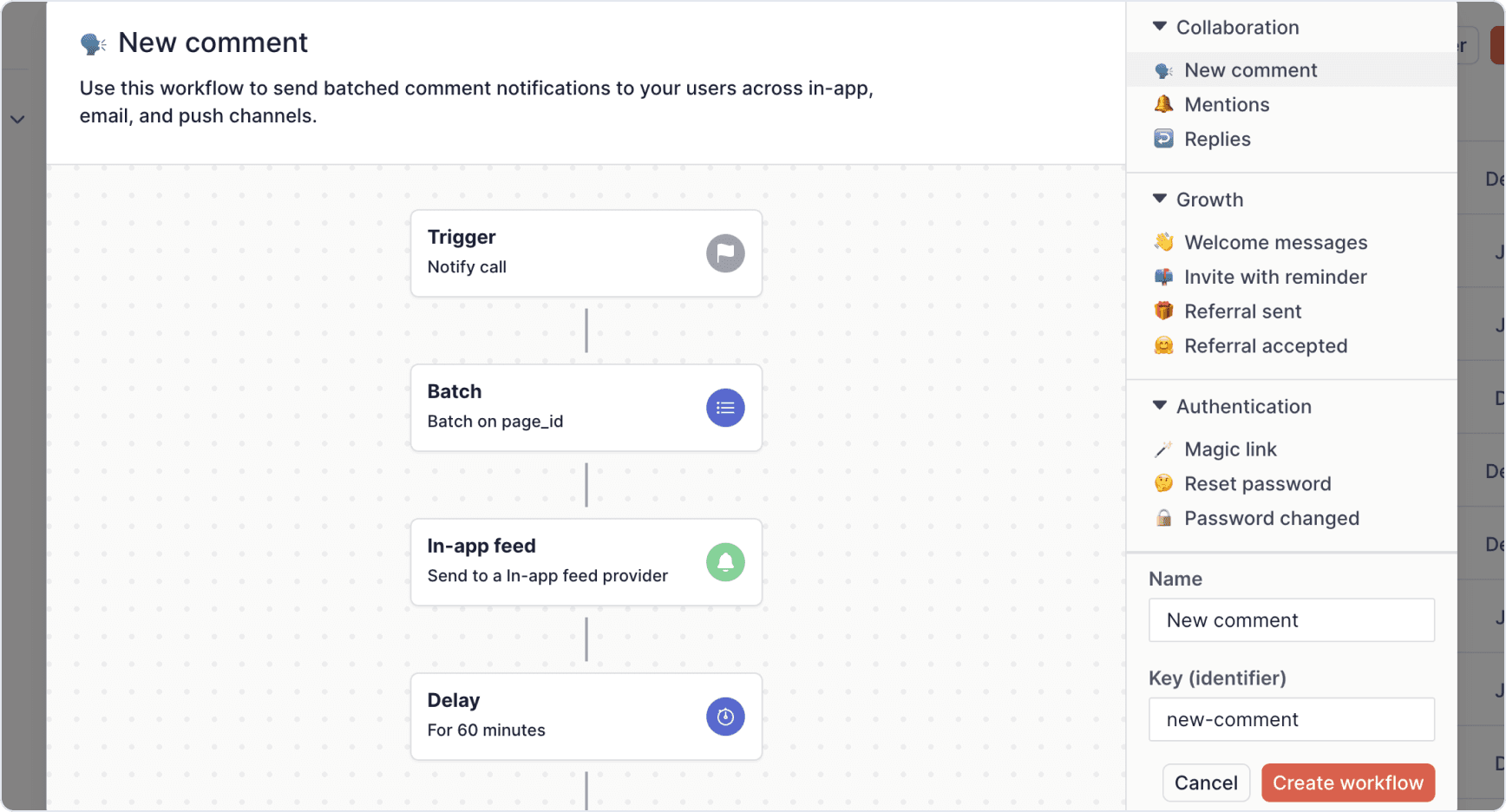1506x812 pixels.
Task: Click the Batch step list icon
Action: pyautogui.click(x=725, y=408)
